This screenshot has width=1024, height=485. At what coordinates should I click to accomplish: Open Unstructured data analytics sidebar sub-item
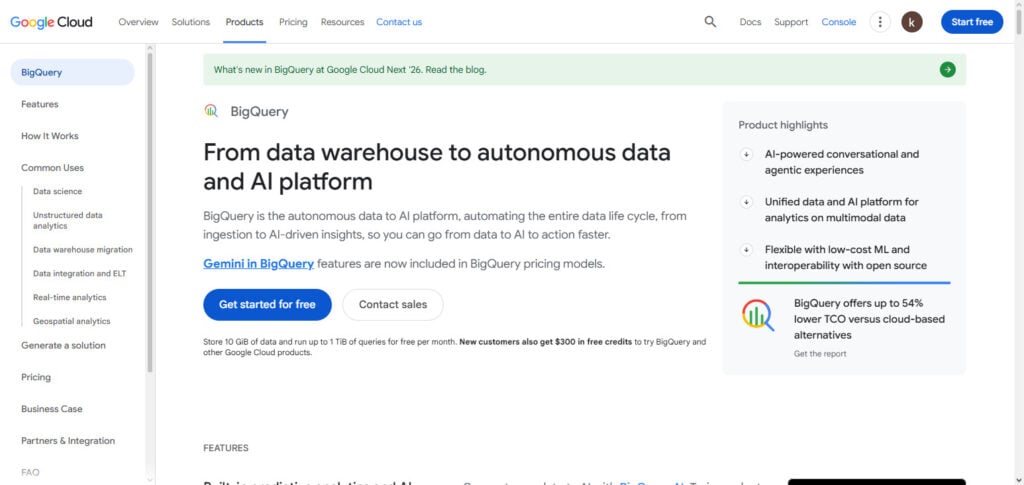click(68, 221)
